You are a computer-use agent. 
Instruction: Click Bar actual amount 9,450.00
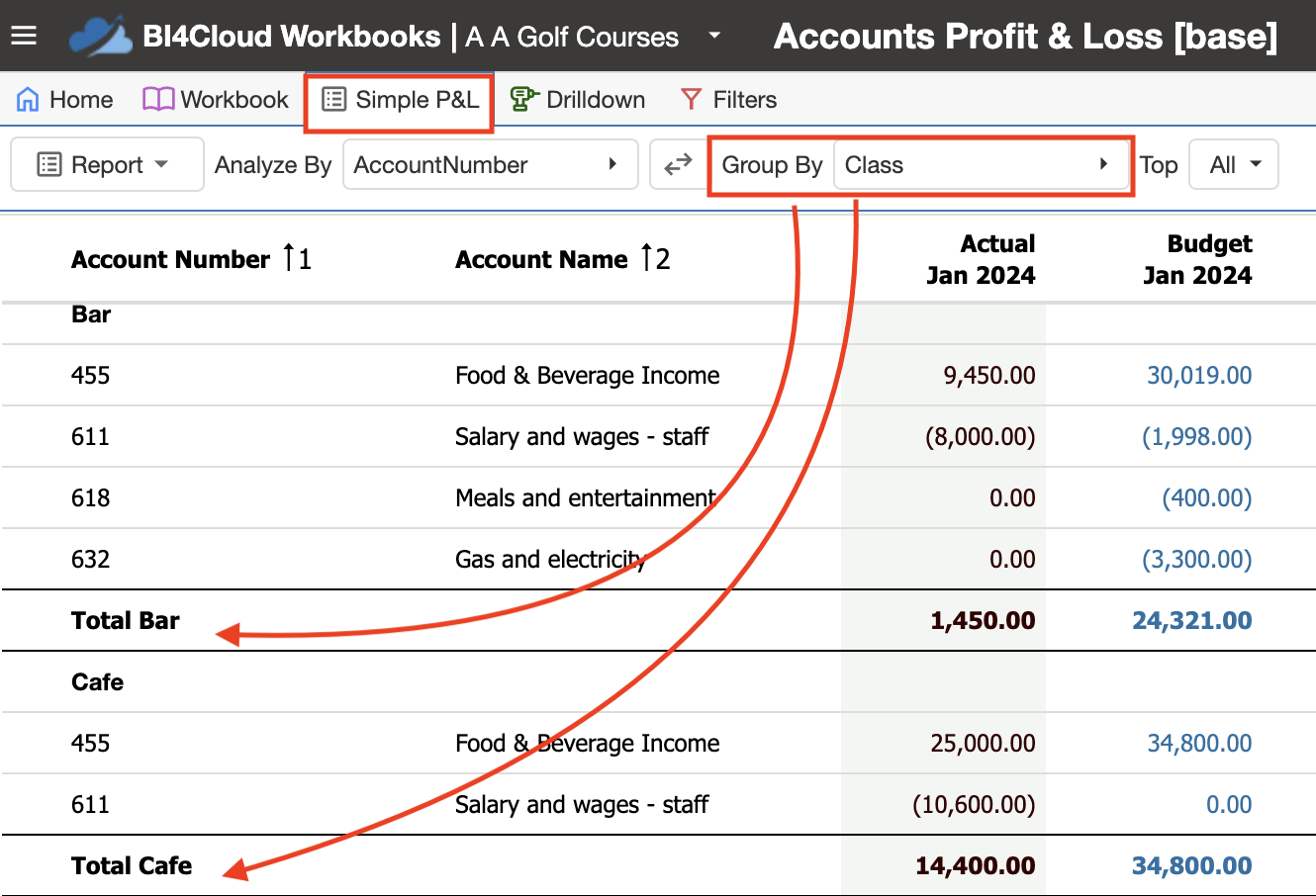[x=988, y=376]
